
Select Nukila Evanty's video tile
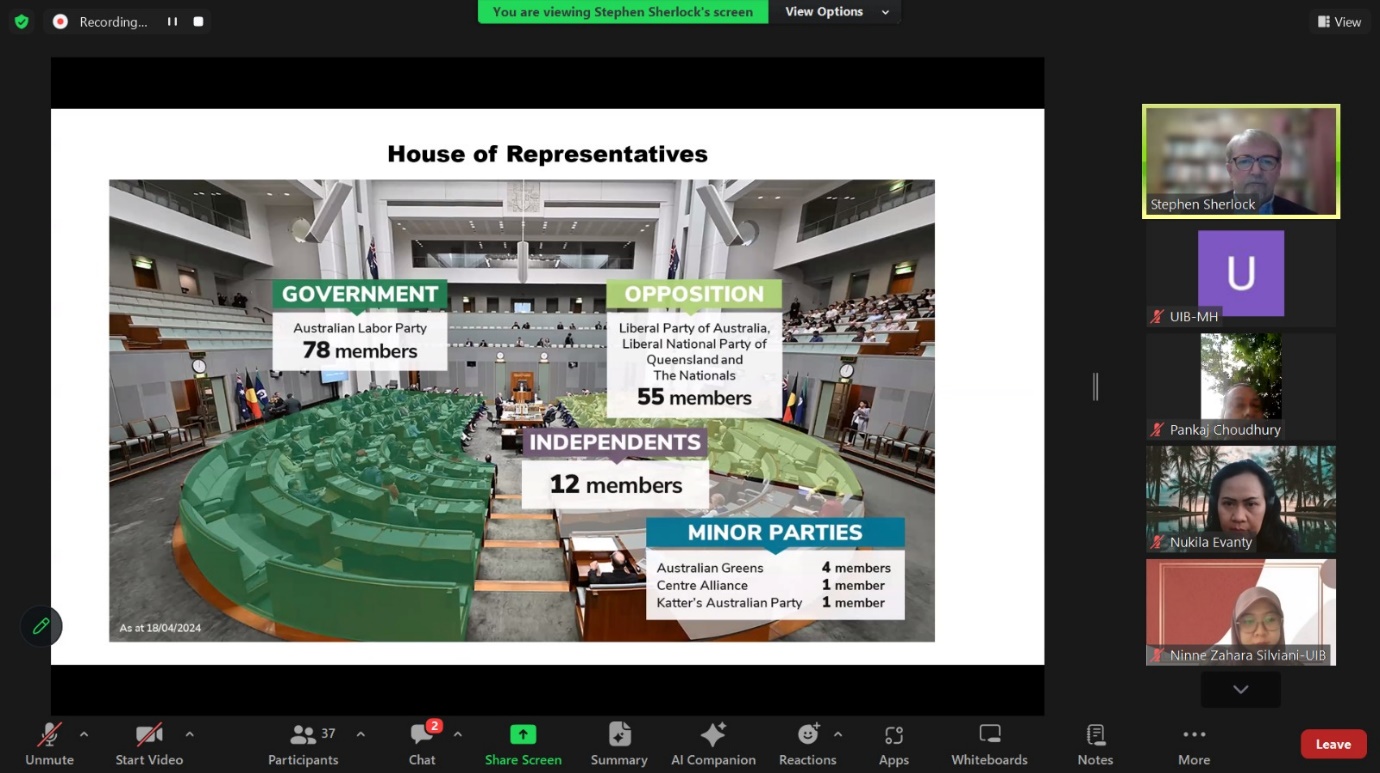[1240, 499]
